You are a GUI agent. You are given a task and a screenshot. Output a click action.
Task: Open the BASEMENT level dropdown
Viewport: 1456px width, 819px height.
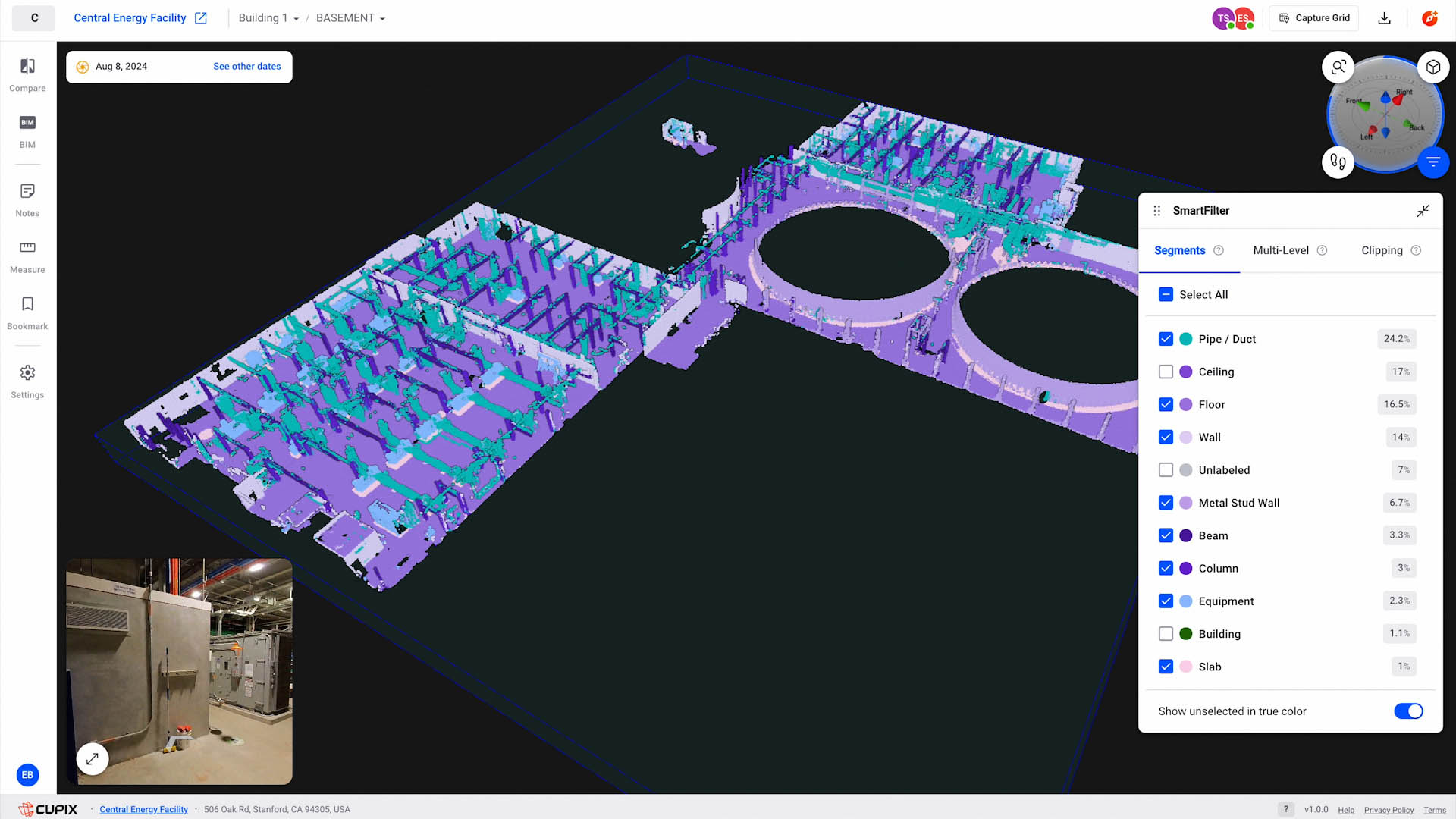click(x=350, y=18)
